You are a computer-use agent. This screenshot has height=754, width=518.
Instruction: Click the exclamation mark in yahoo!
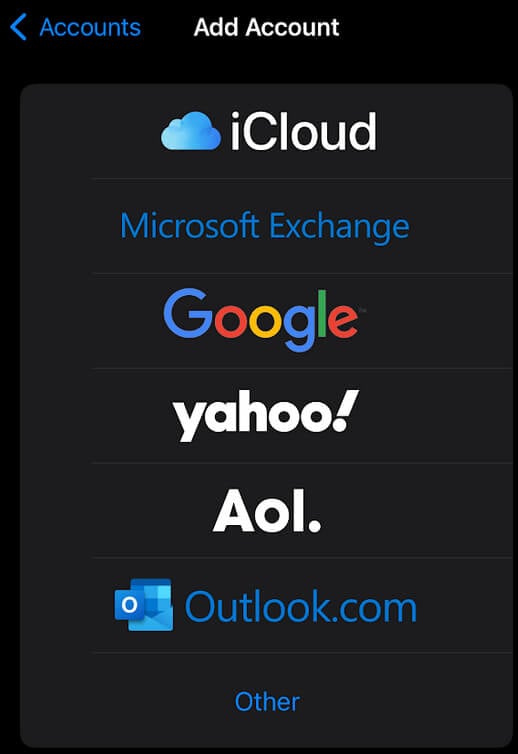[346, 410]
